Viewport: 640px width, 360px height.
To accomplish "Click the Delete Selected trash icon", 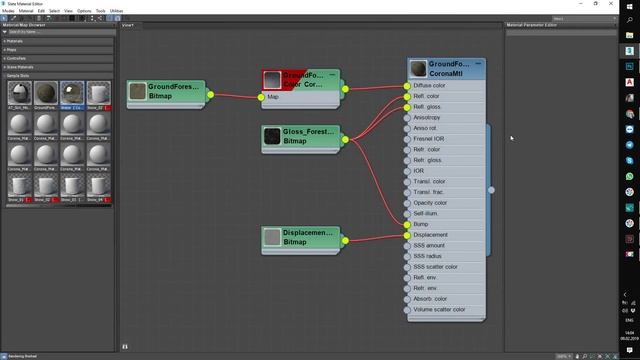I will point(39,18).
